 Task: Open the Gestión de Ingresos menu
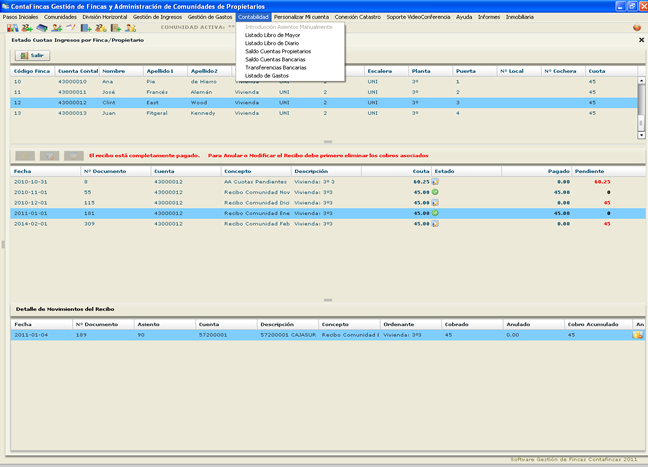tap(157, 17)
